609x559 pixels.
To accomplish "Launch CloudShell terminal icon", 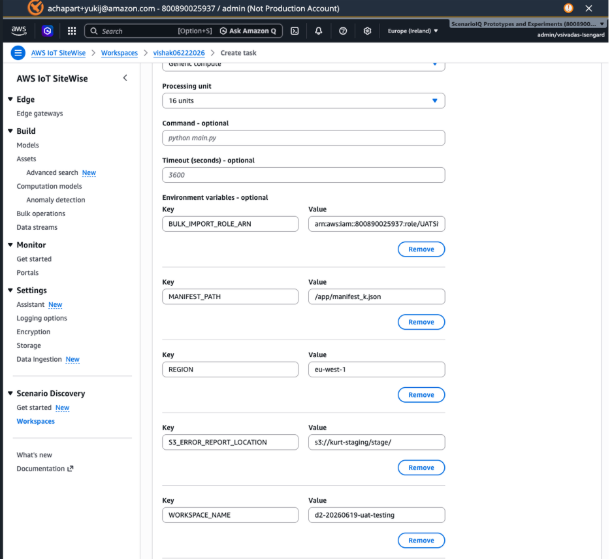I will (x=295, y=31).
